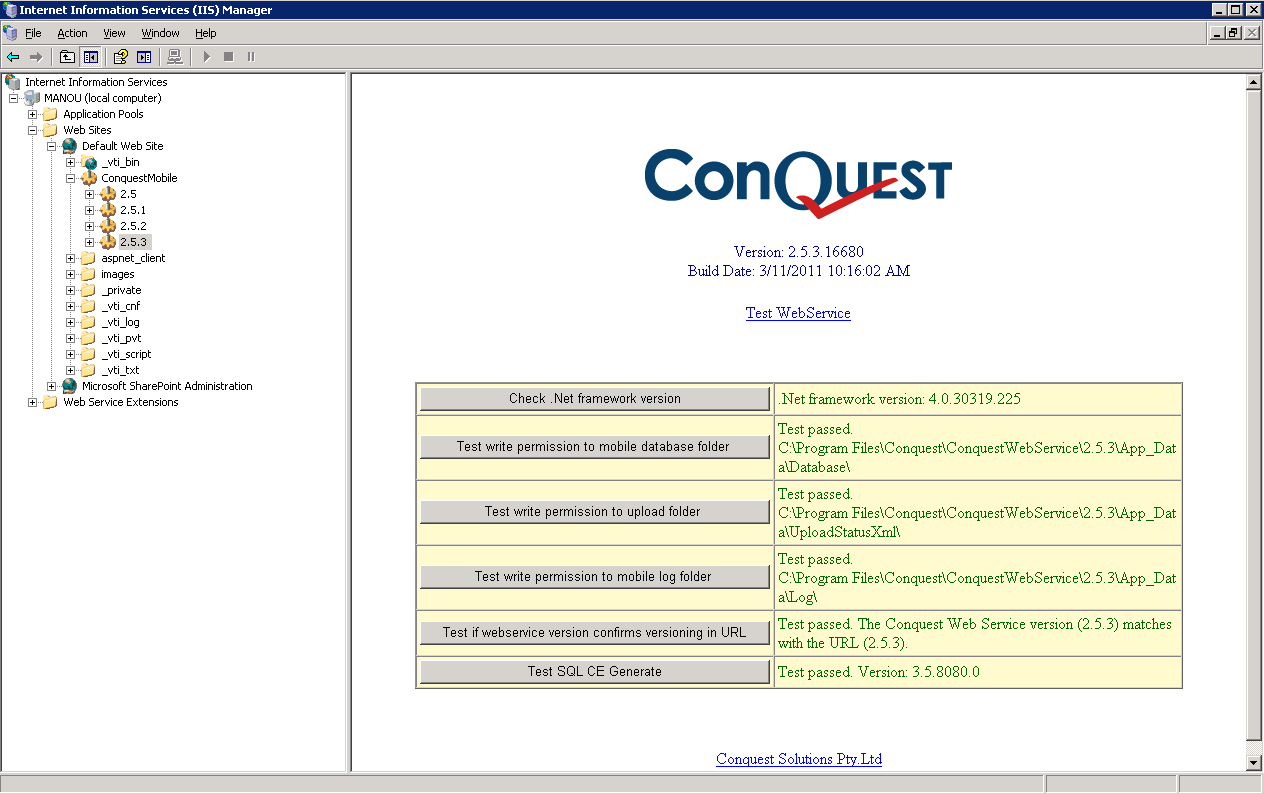1264x794 pixels.
Task: Click the Test SQL CE Generate button
Action: click(595, 672)
